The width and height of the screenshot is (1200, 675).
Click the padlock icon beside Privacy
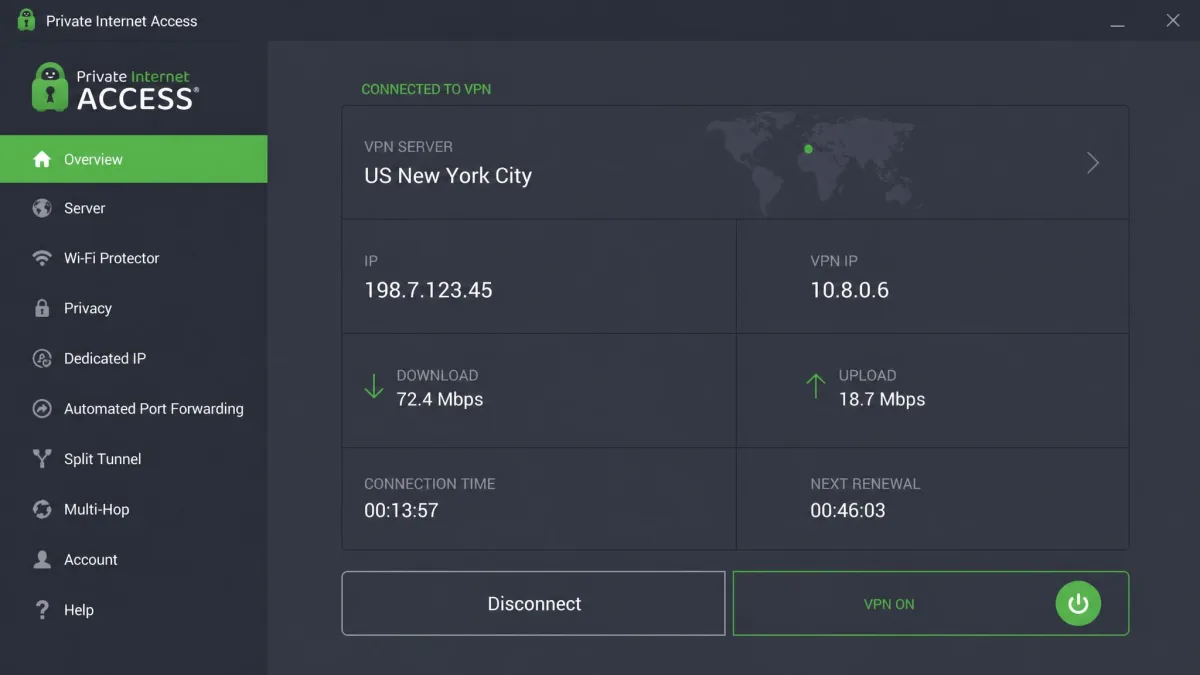coord(42,308)
